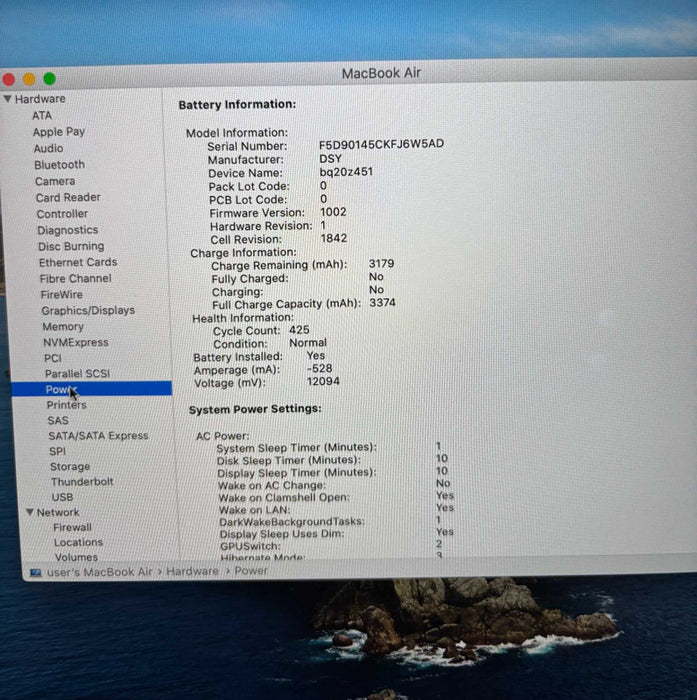
Task: Select Volumes under Network
Action: 76,557
